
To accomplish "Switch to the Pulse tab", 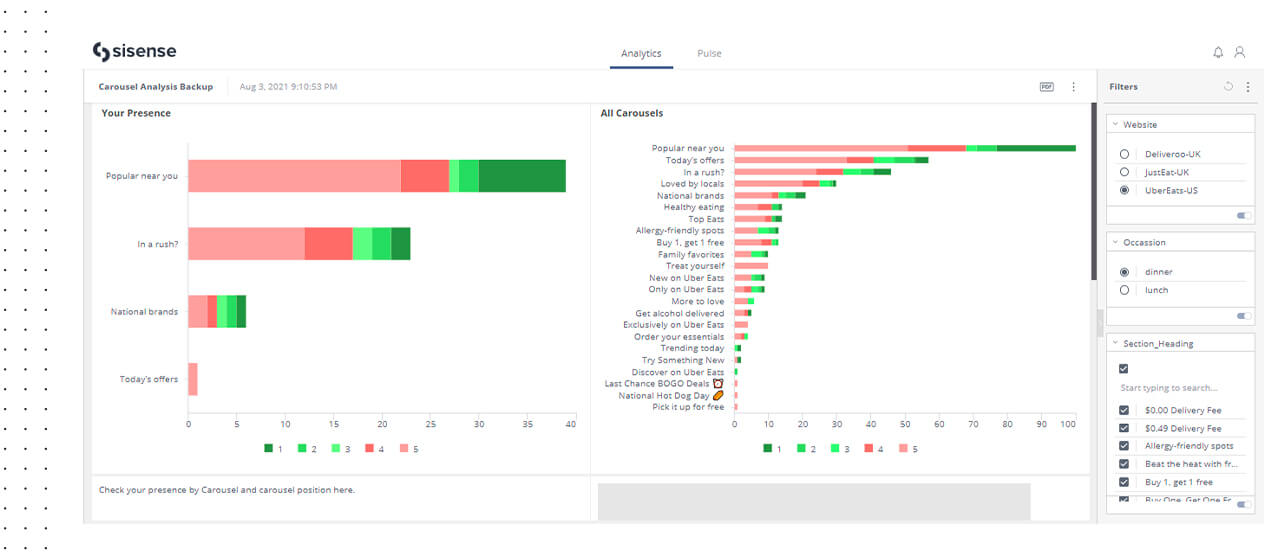I will click(x=709, y=53).
